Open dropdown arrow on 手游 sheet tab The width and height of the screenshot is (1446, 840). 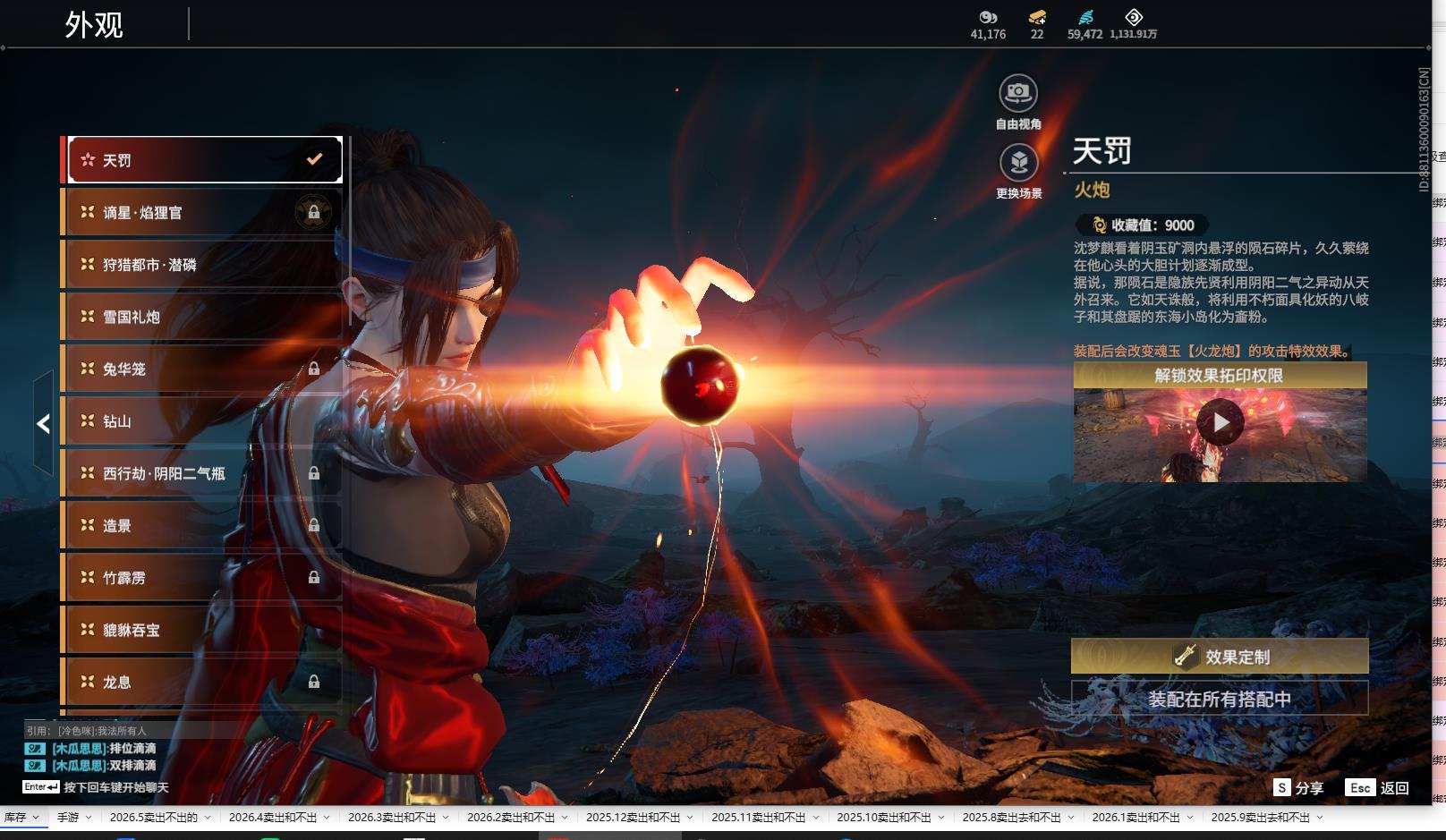click(x=89, y=818)
